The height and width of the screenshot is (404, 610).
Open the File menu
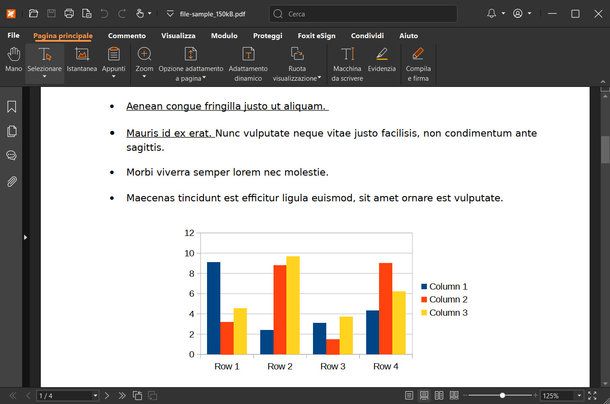(x=13, y=35)
